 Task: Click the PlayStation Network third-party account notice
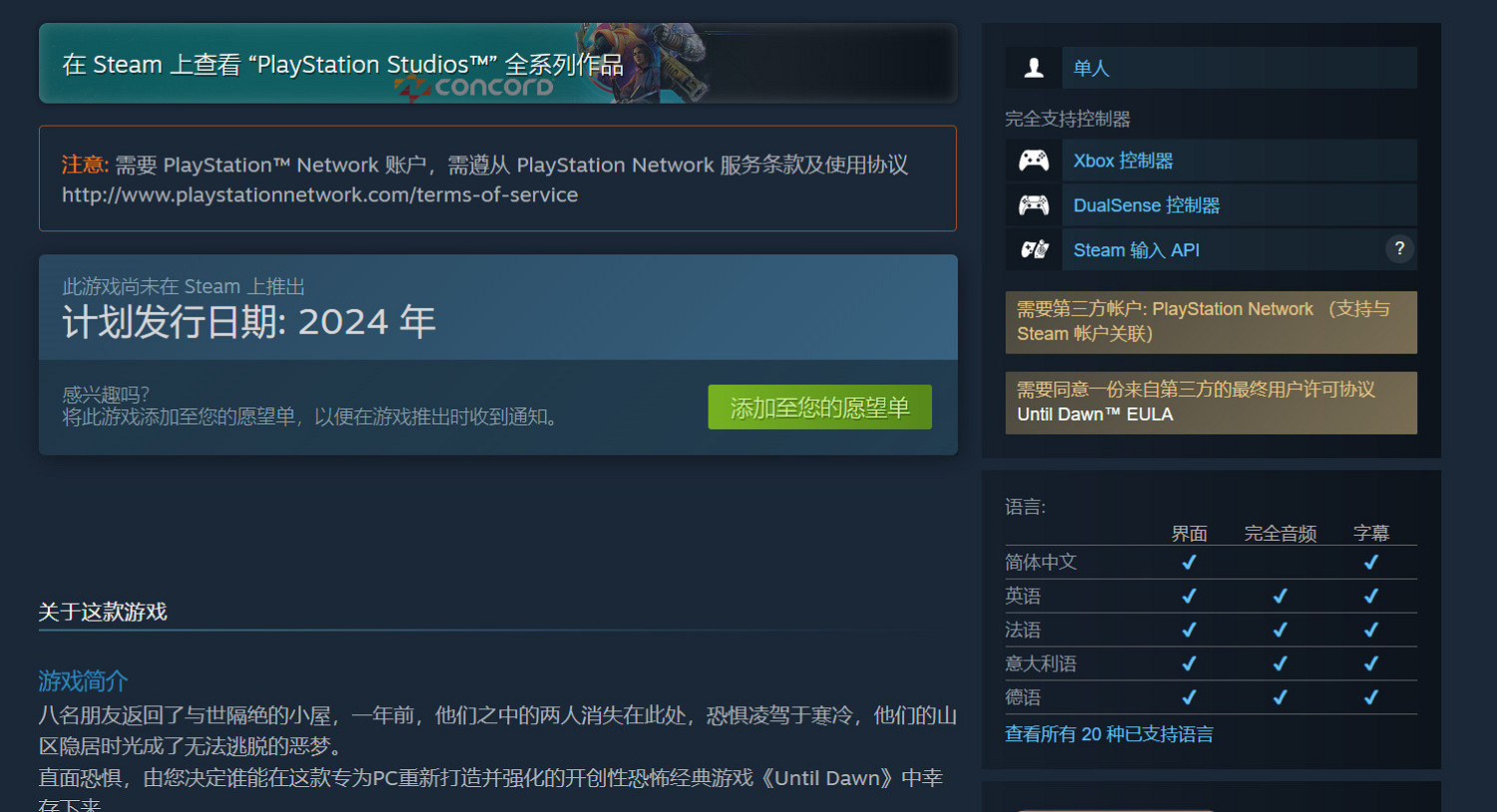point(1211,321)
